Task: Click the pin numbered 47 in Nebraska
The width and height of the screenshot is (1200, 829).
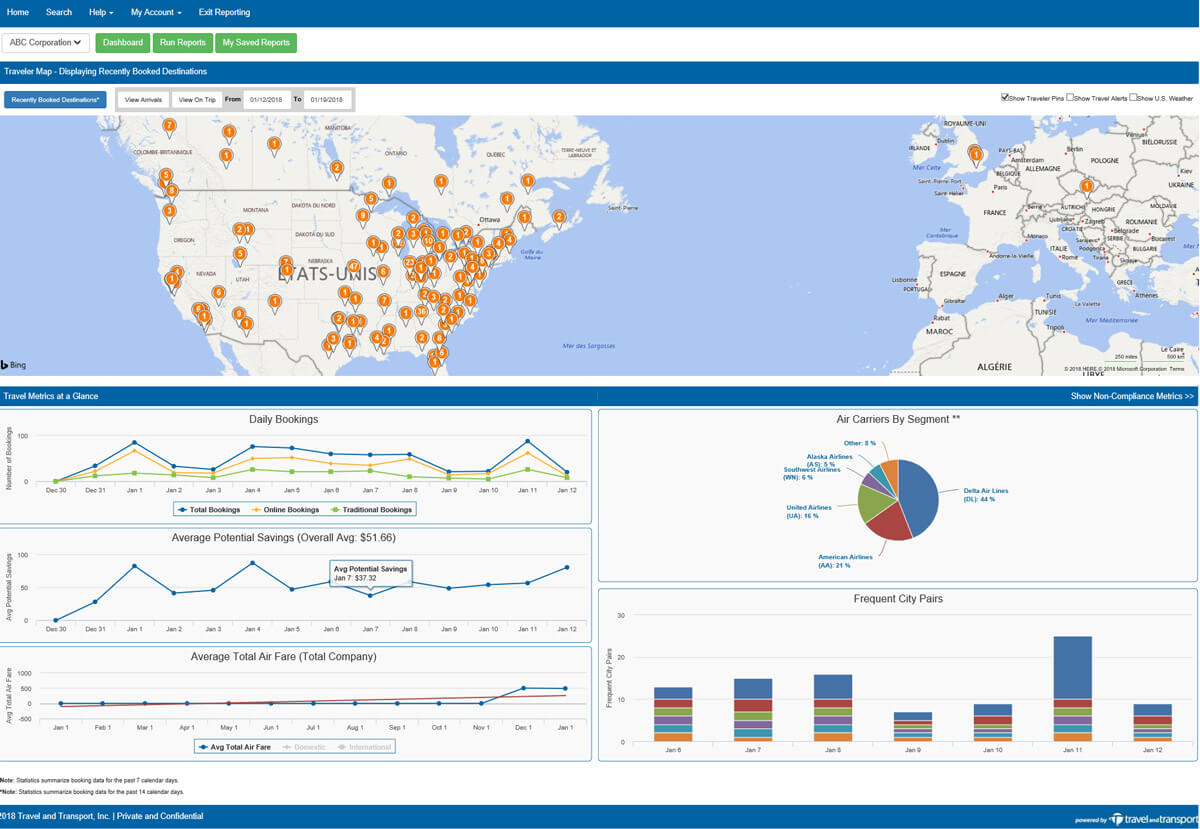Action: 353,266
